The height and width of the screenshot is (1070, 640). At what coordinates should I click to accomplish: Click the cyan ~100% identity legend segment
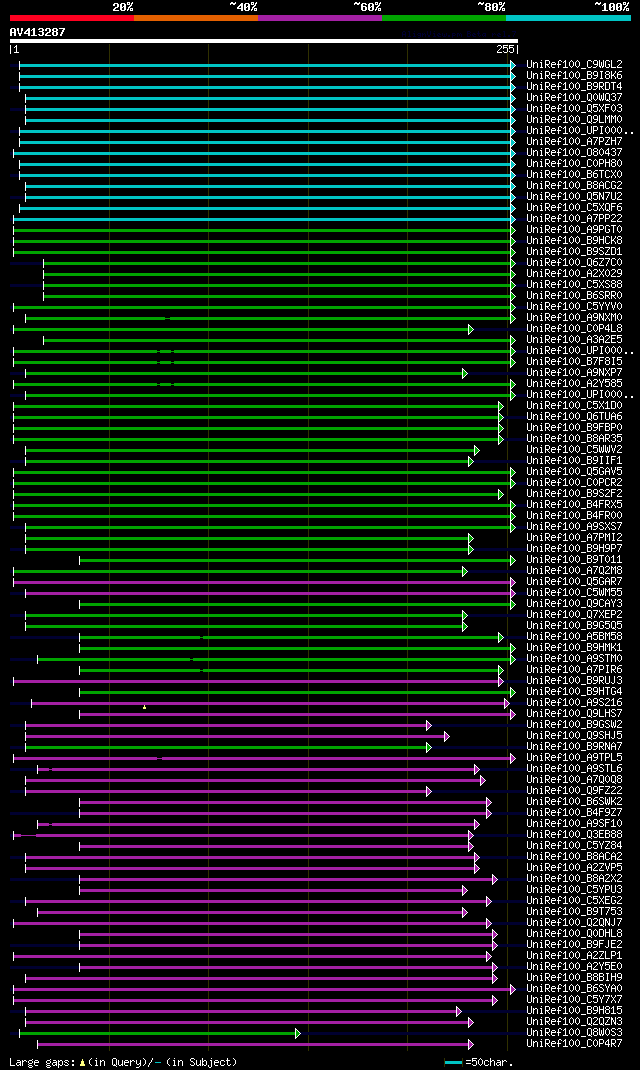pyautogui.click(x=568, y=18)
